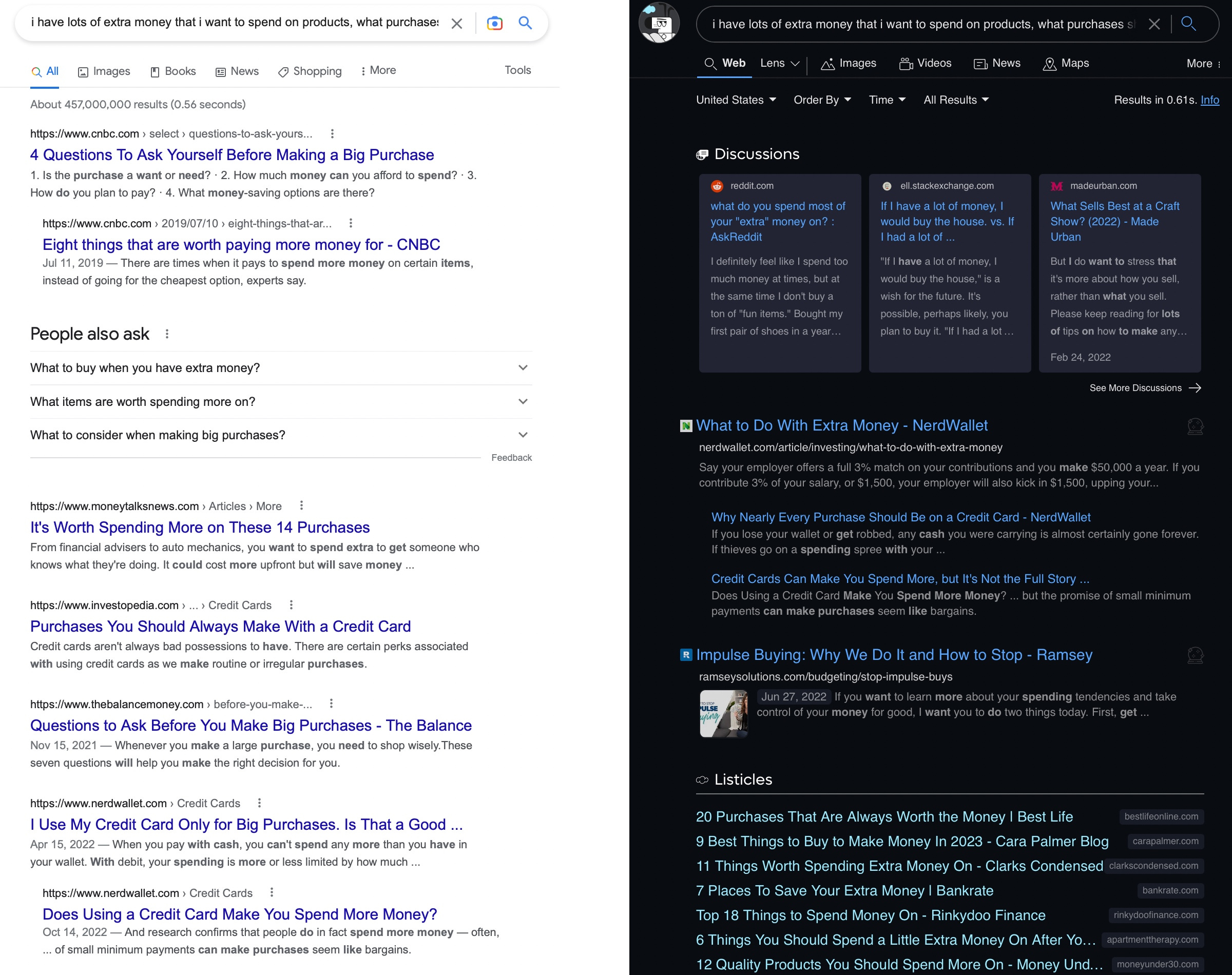Open options dots for investopedia result
Screen dimensions: 1232x975
(291, 605)
